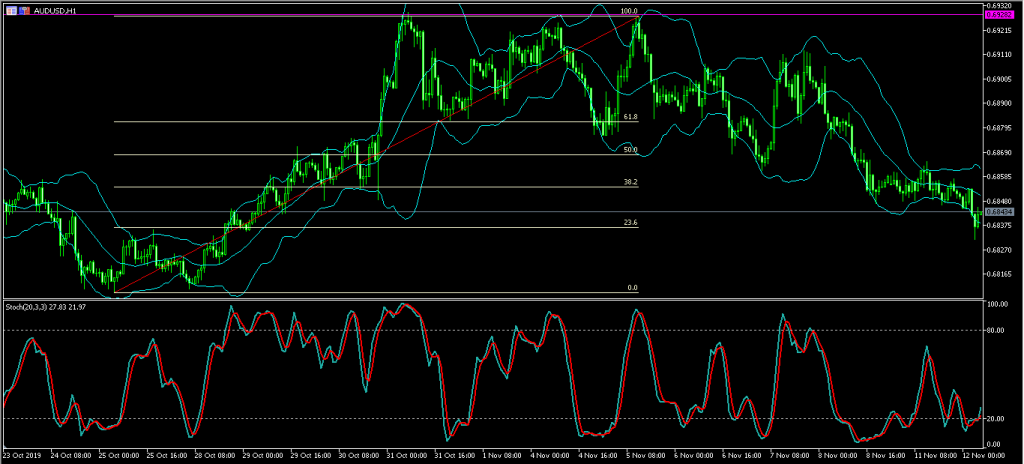Select the Fibonacci 50.0 level label

[x=630, y=150]
